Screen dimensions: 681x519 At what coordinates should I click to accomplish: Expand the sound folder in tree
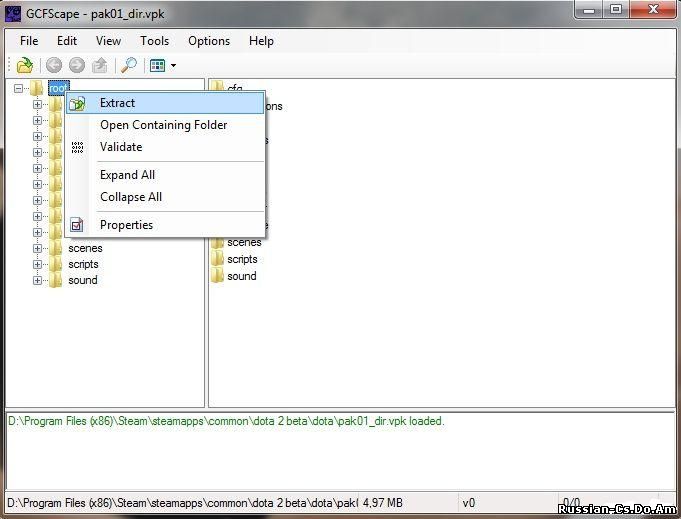[38, 280]
